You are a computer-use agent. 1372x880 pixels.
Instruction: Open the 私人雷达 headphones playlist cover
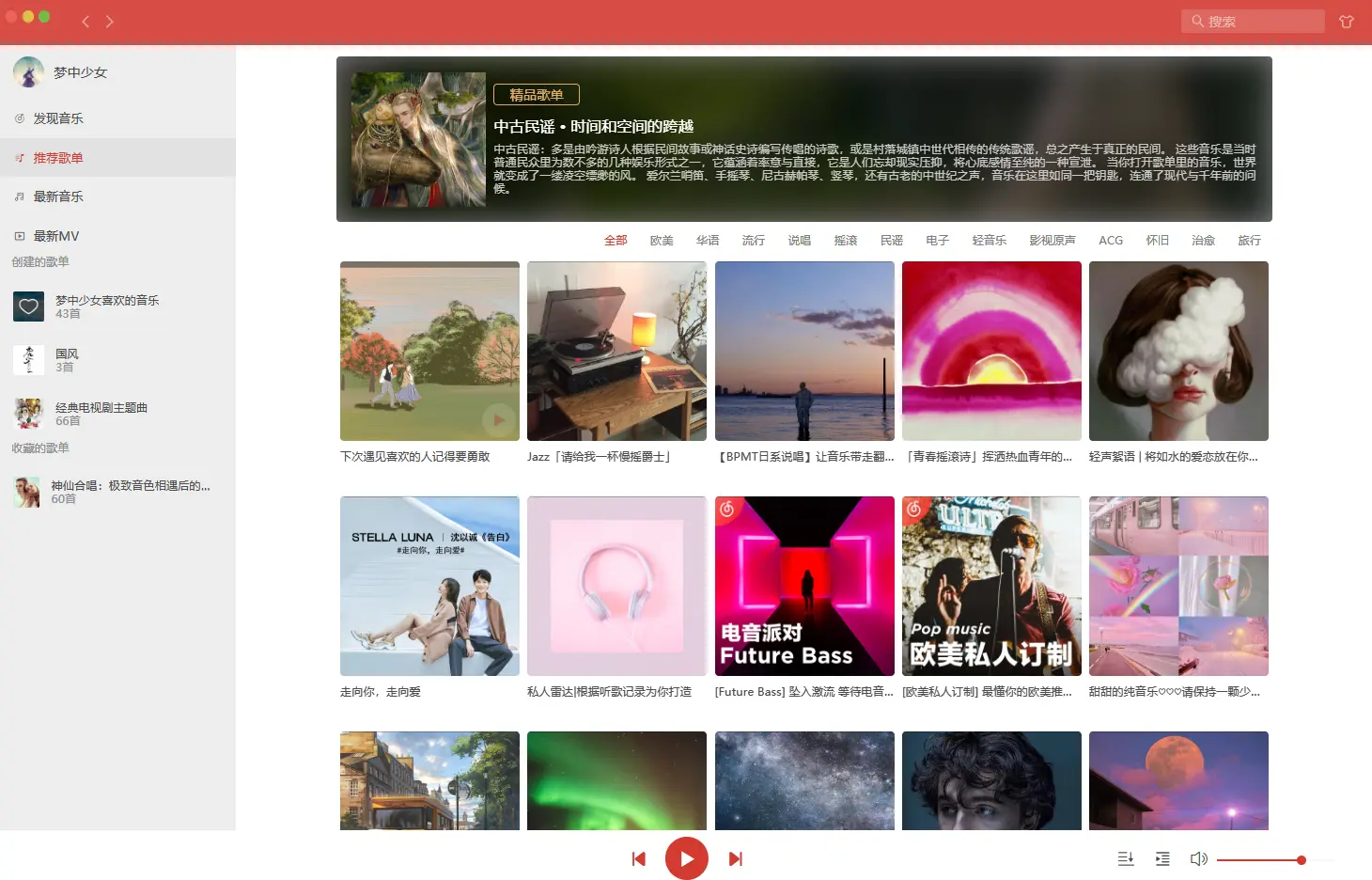[x=616, y=586]
